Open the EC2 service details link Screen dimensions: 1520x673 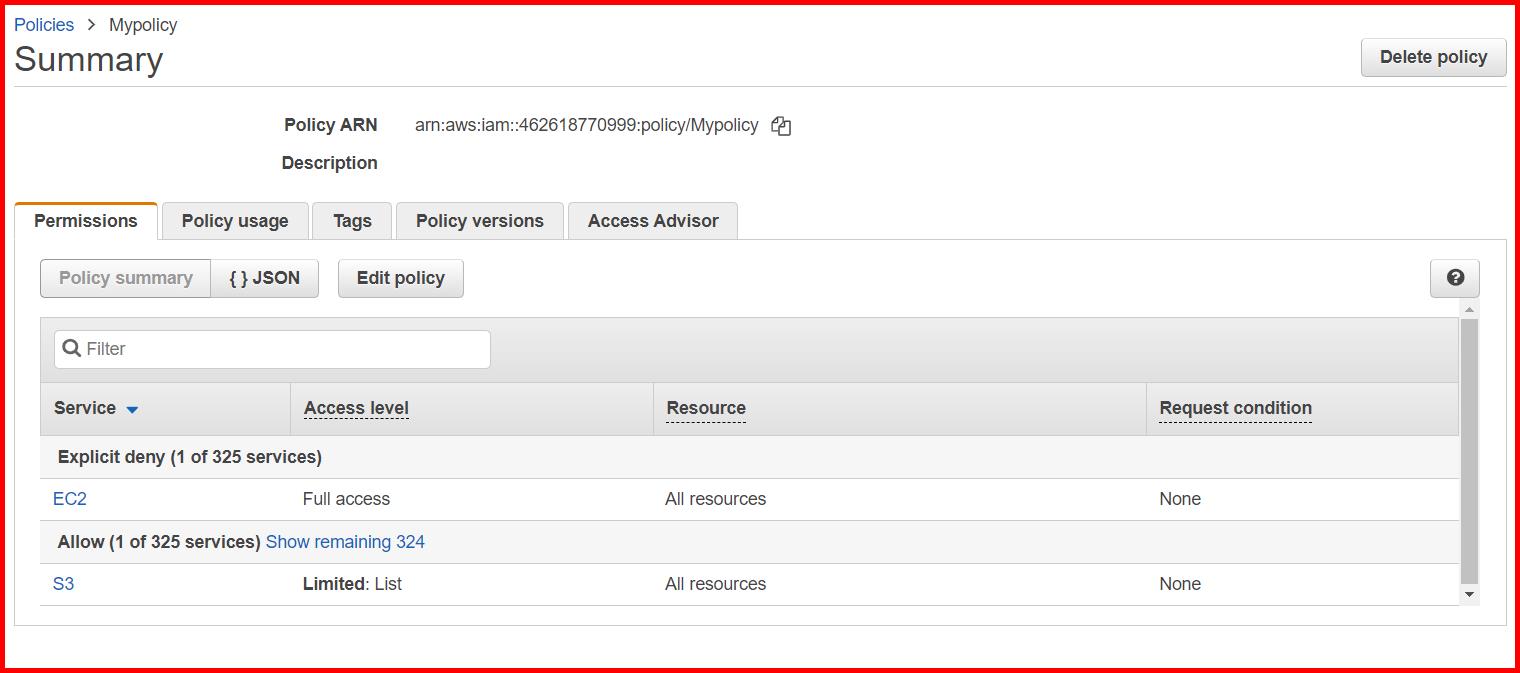point(69,498)
